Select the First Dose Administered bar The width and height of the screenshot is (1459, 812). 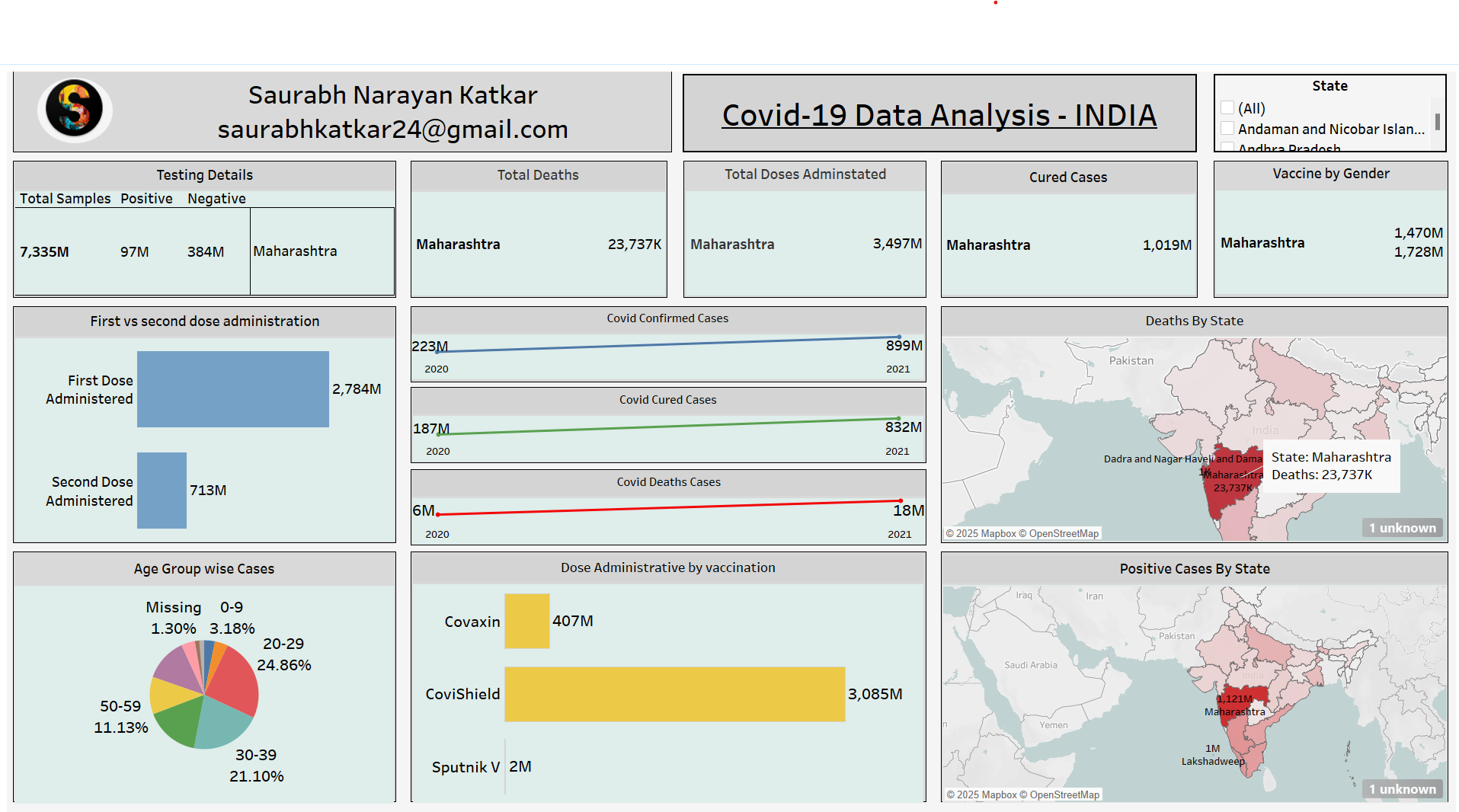coord(232,388)
